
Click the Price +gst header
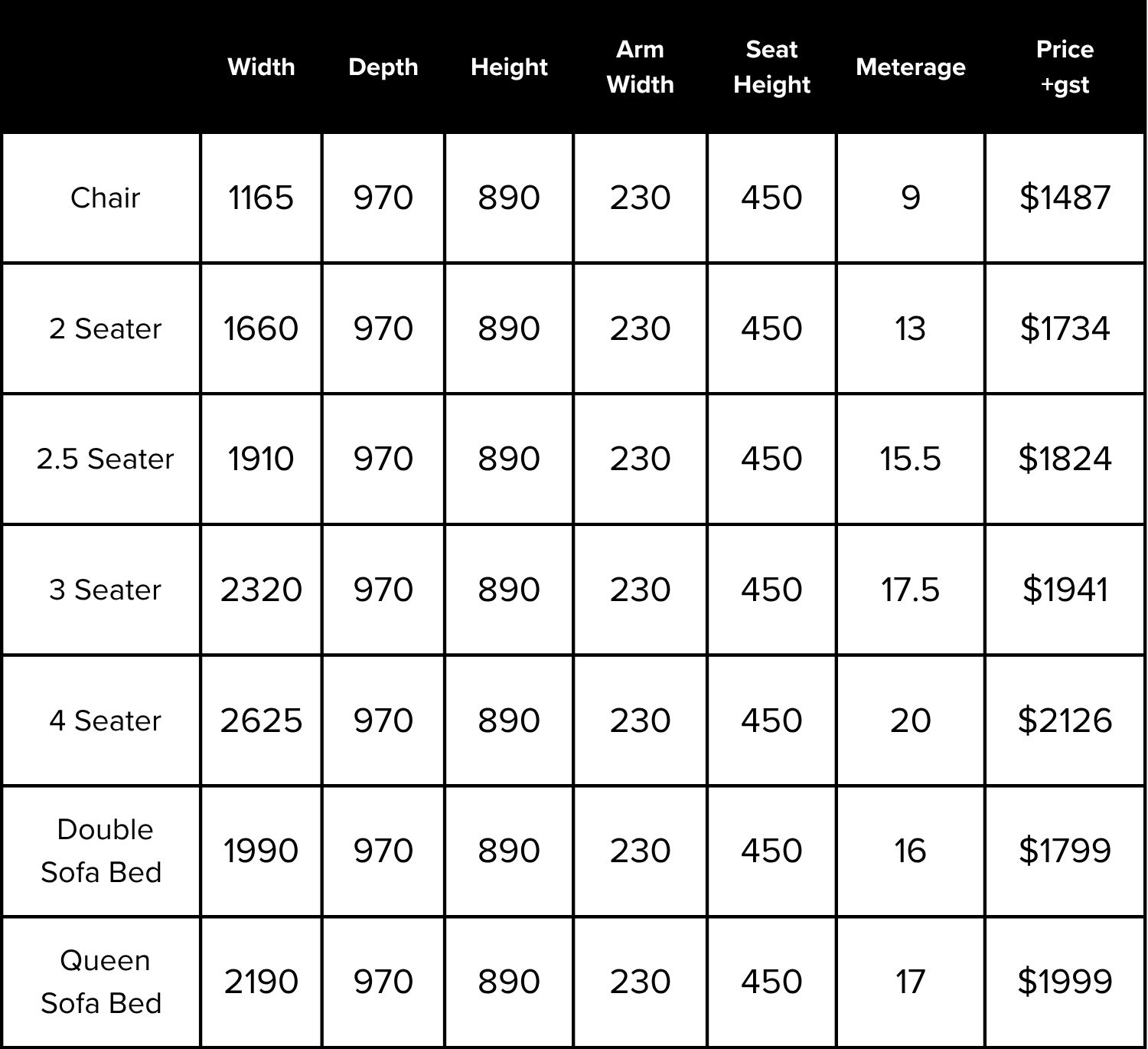pos(1065,67)
